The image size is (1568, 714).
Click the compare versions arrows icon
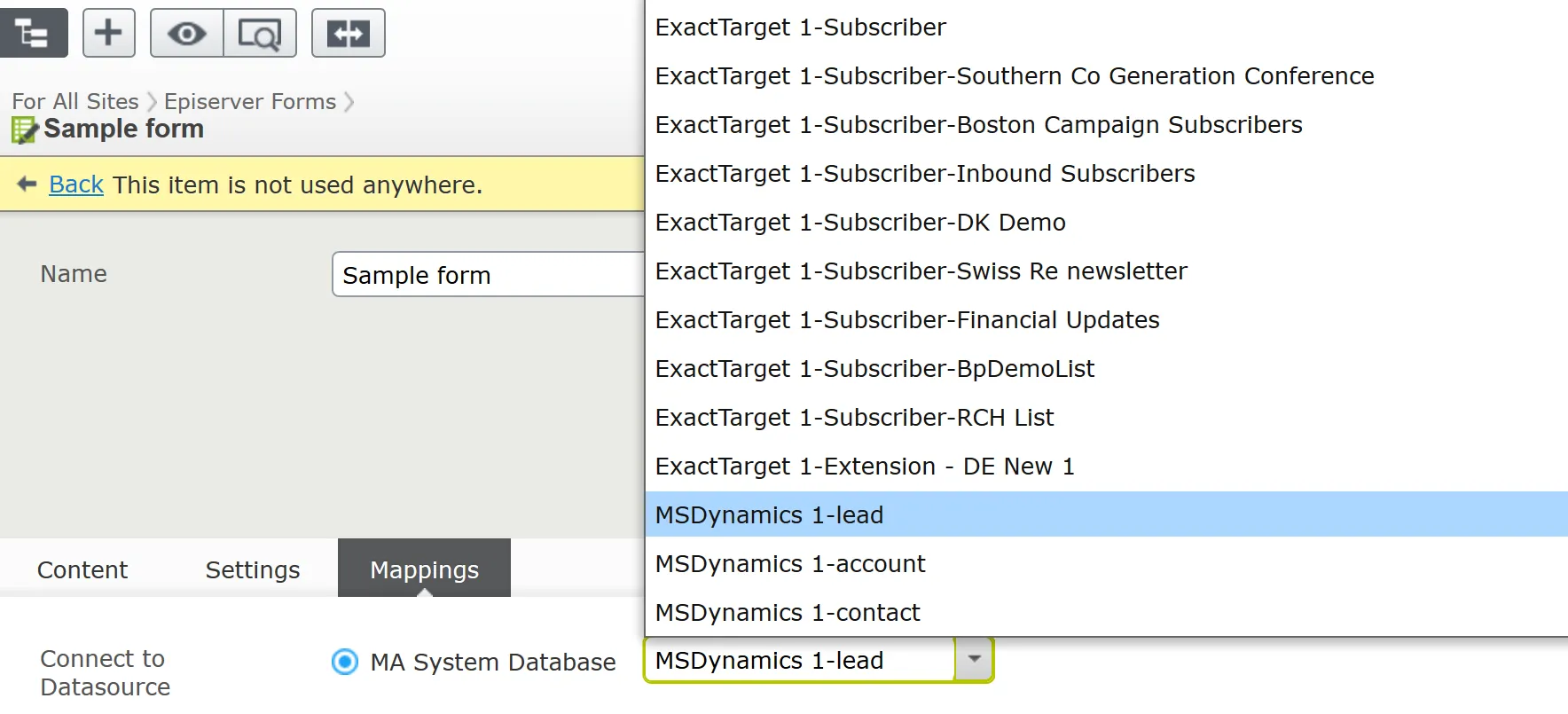coord(349,33)
